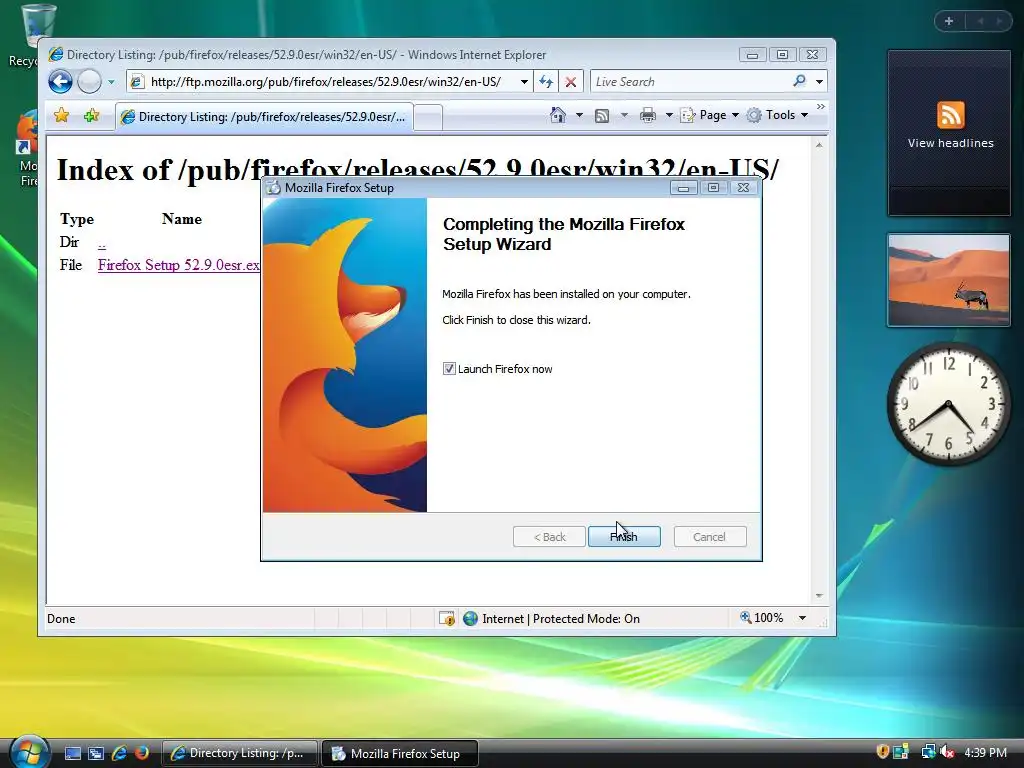Click scrollbar down arrow in Internet Explorer
Image resolution: width=1024 pixels, height=768 pixels.
coord(818,596)
